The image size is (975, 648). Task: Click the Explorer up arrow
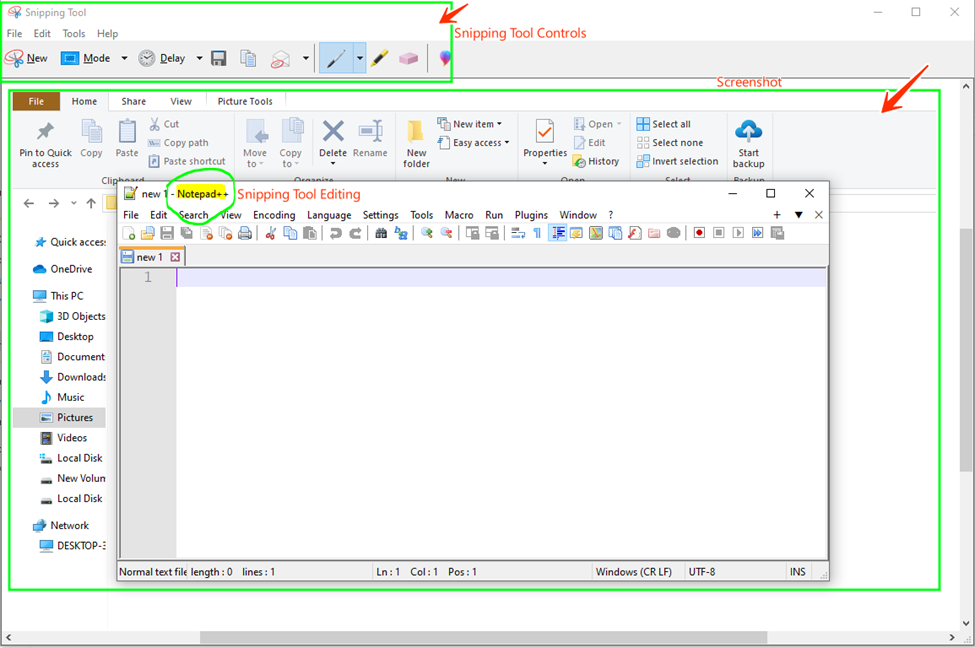[91, 203]
